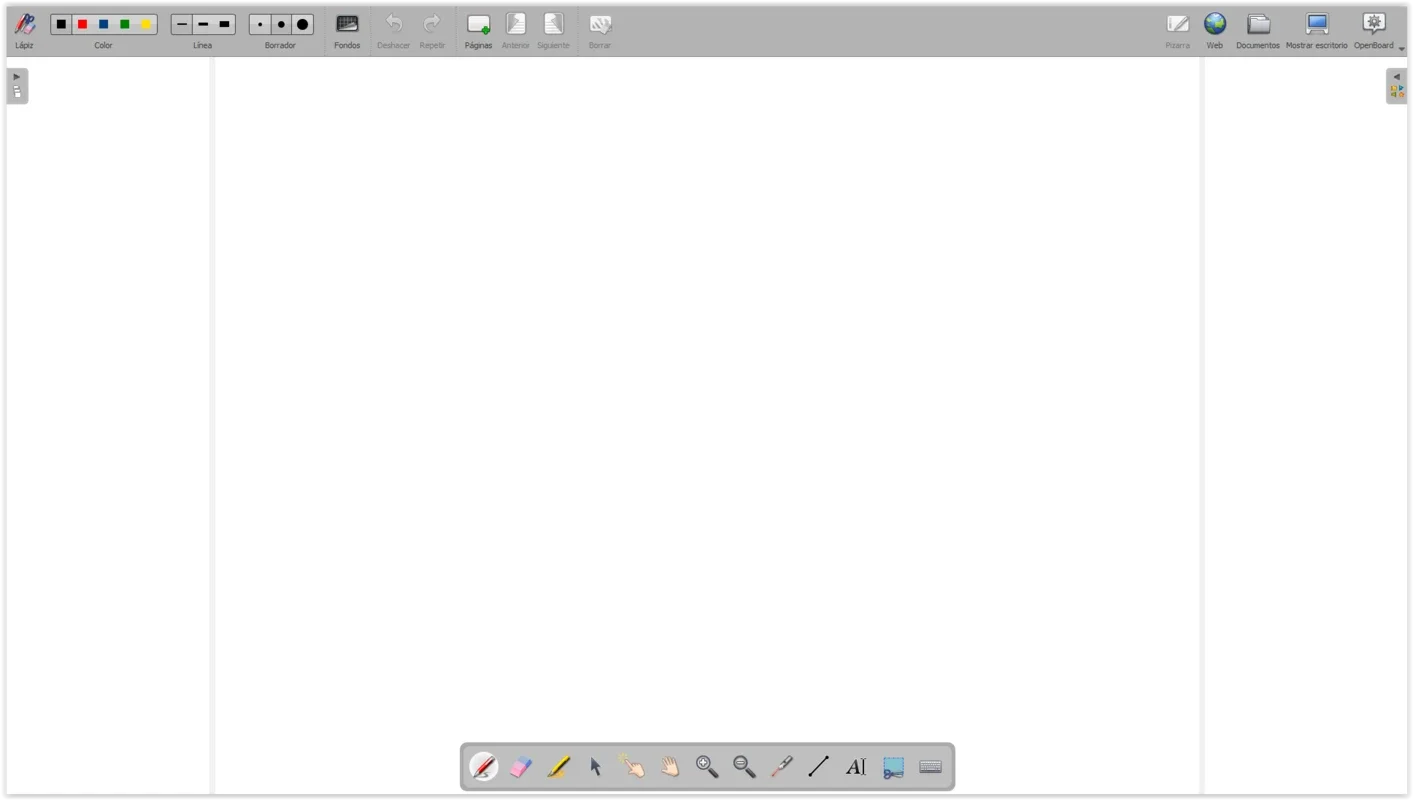Viewport: 1413px width, 800px height.
Task: Activate the zoom in magnifier
Action: pos(707,766)
